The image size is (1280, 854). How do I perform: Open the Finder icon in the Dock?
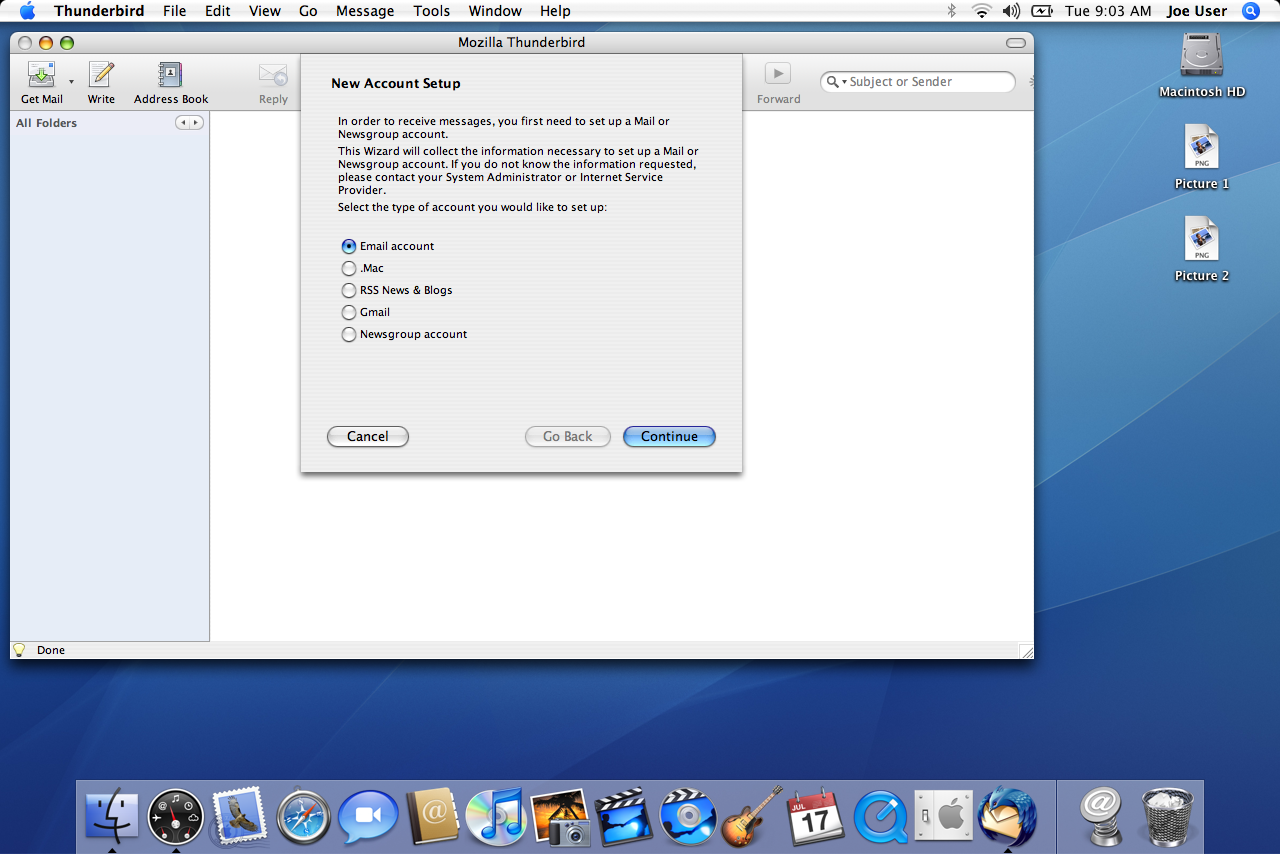pos(112,816)
